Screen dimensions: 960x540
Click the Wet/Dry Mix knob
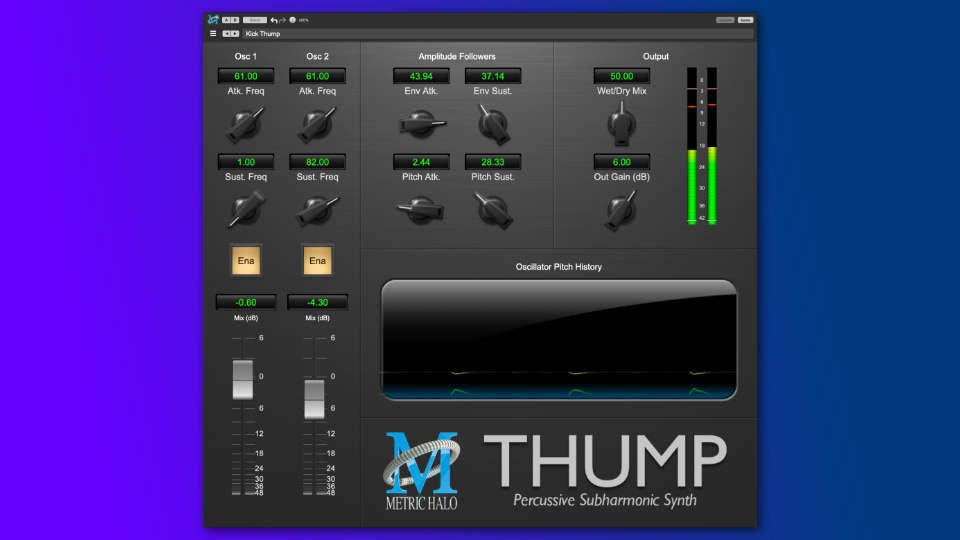point(621,124)
